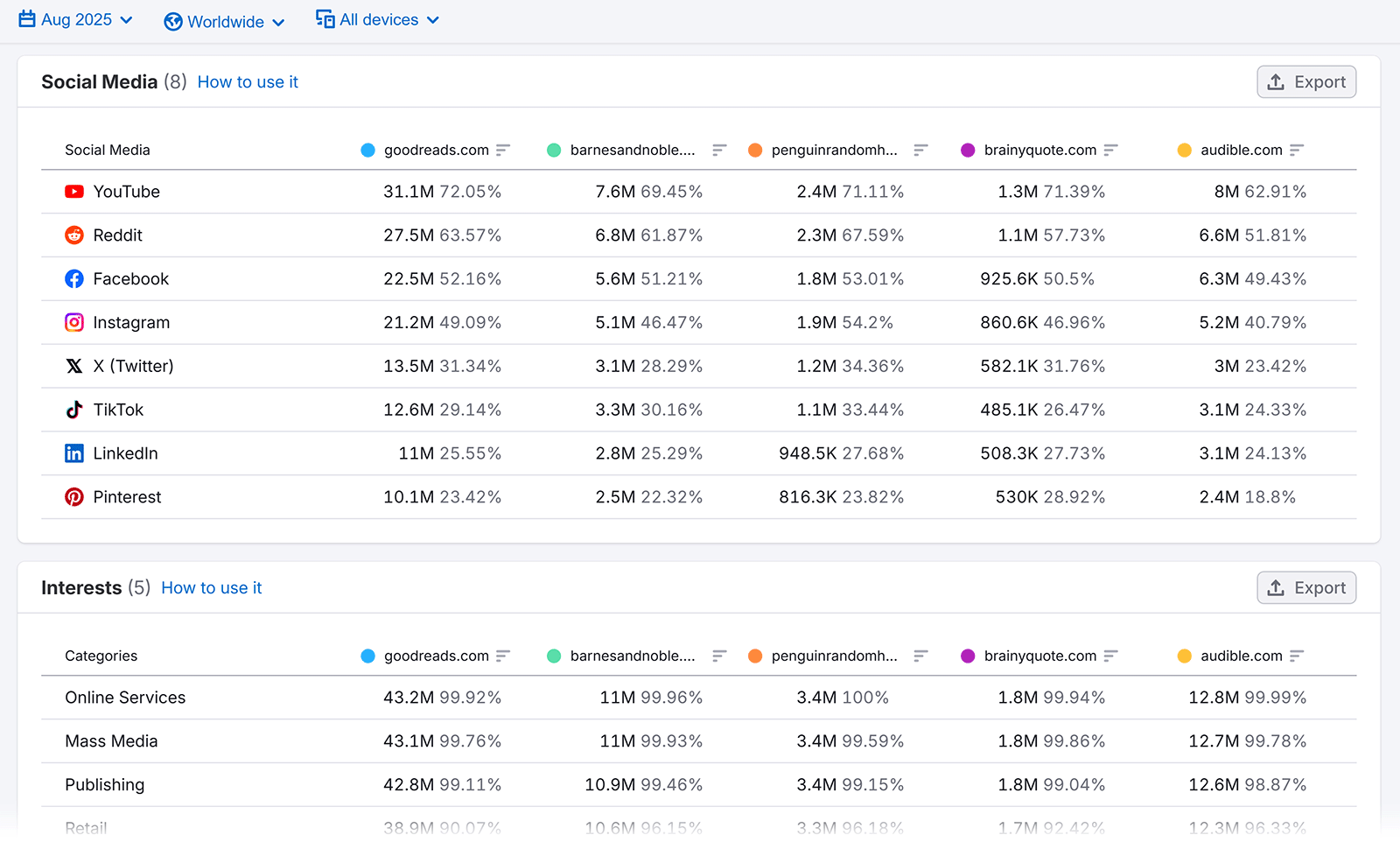
Task: Open the Aug 2025 date dropdown
Action: point(77,19)
